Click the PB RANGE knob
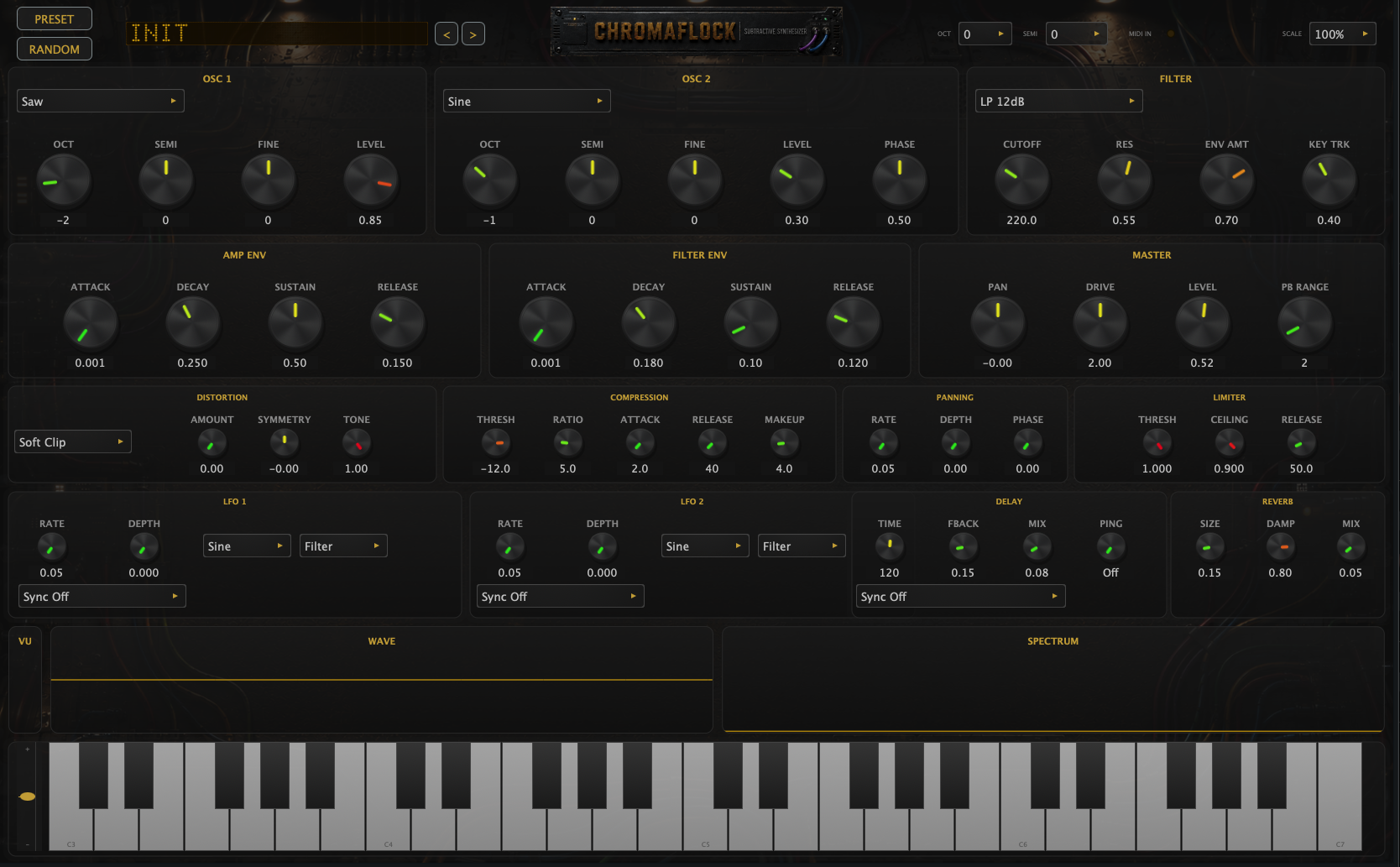 point(1305,323)
